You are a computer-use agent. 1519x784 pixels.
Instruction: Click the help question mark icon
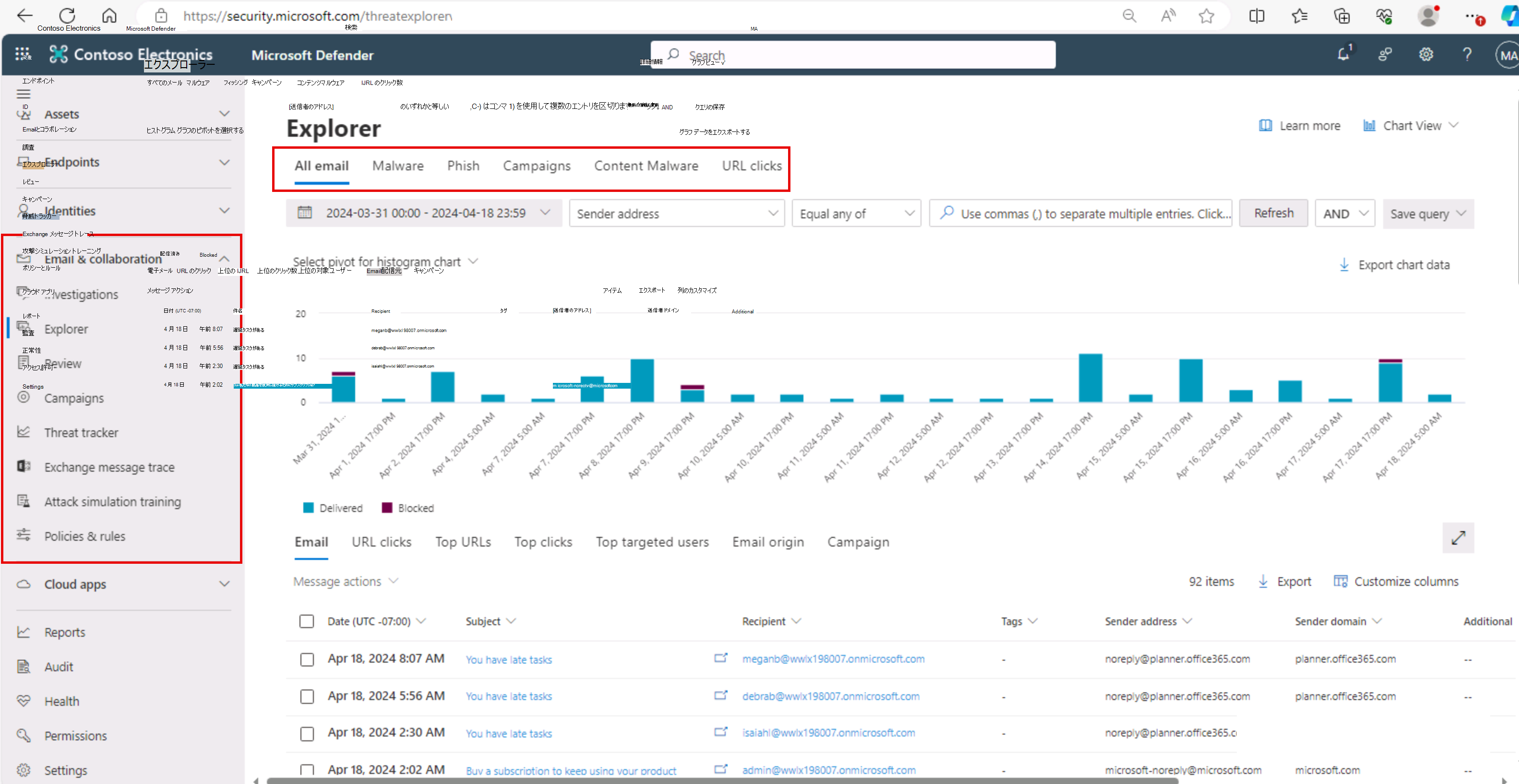[1467, 54]
